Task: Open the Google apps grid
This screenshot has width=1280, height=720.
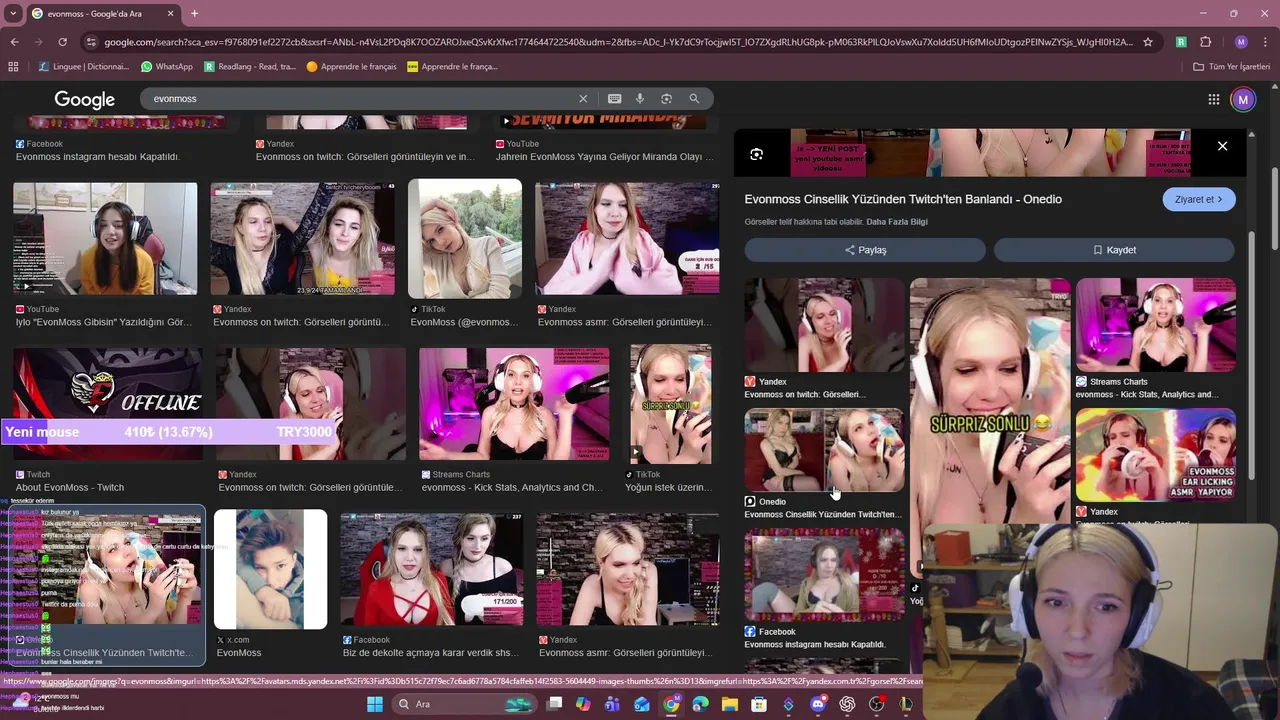Action: coord(1213,99)
